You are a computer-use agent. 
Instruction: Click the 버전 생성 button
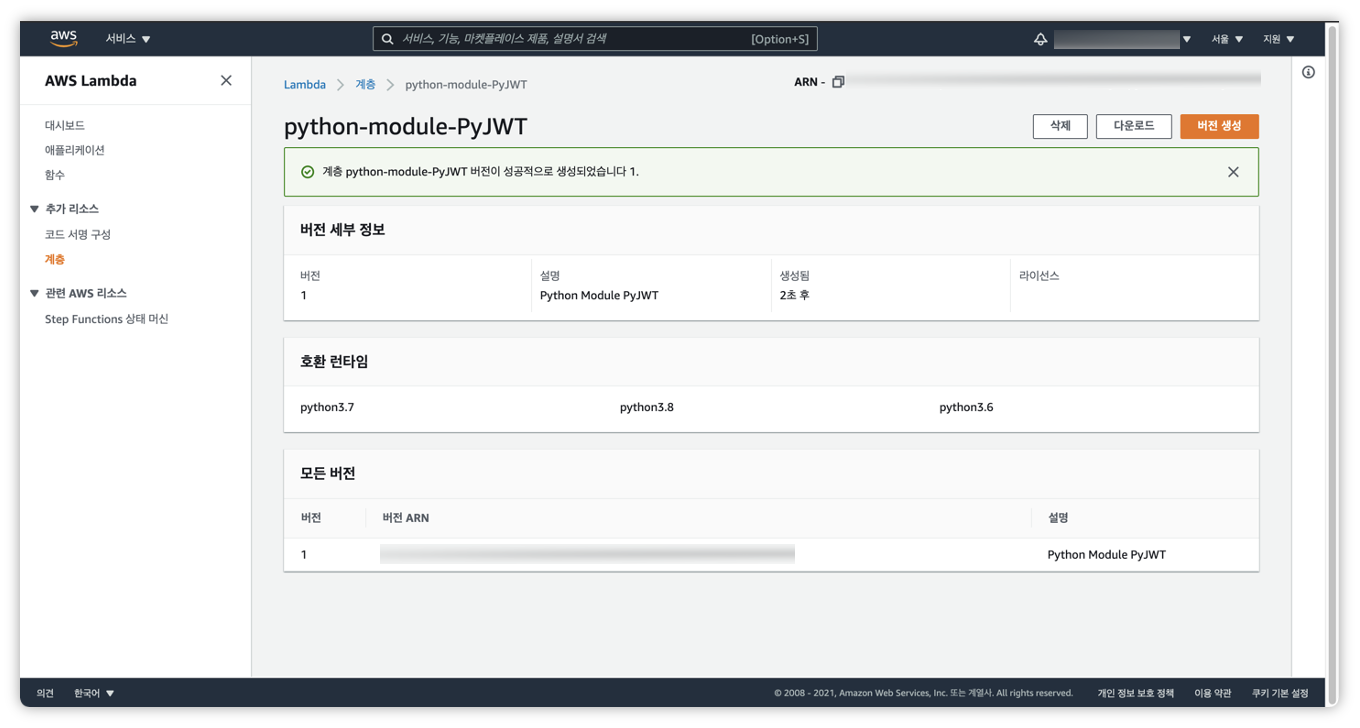coord(1219,126)
